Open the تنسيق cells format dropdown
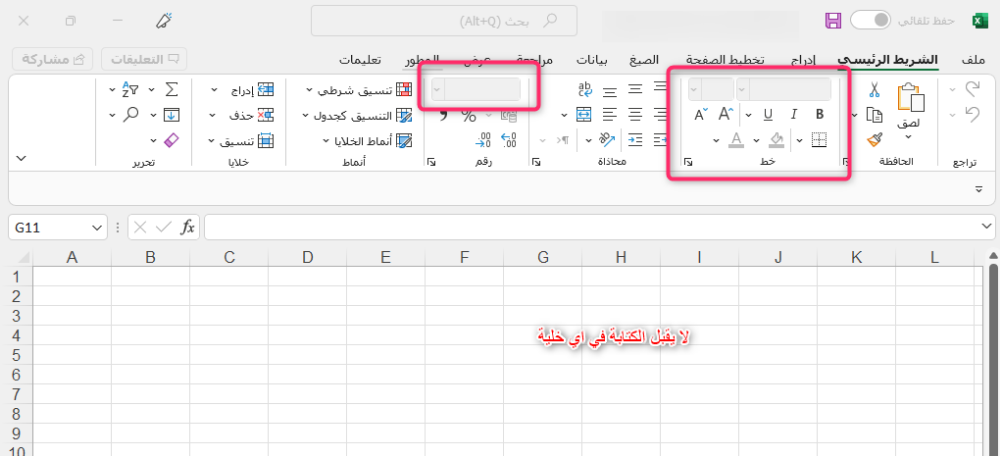The image size is (1000, 456). pos(242,140)
